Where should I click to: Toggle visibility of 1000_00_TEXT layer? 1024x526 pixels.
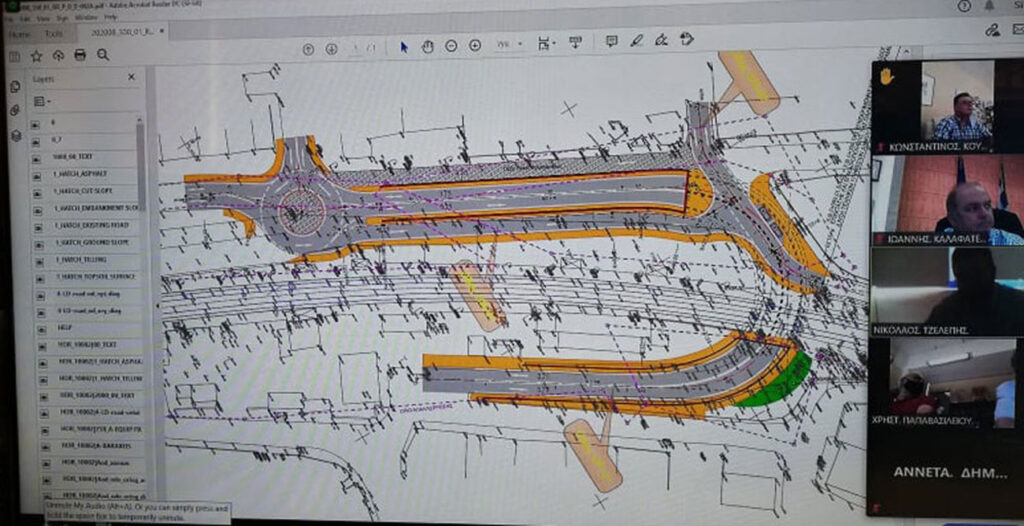[x=36, y=157]
